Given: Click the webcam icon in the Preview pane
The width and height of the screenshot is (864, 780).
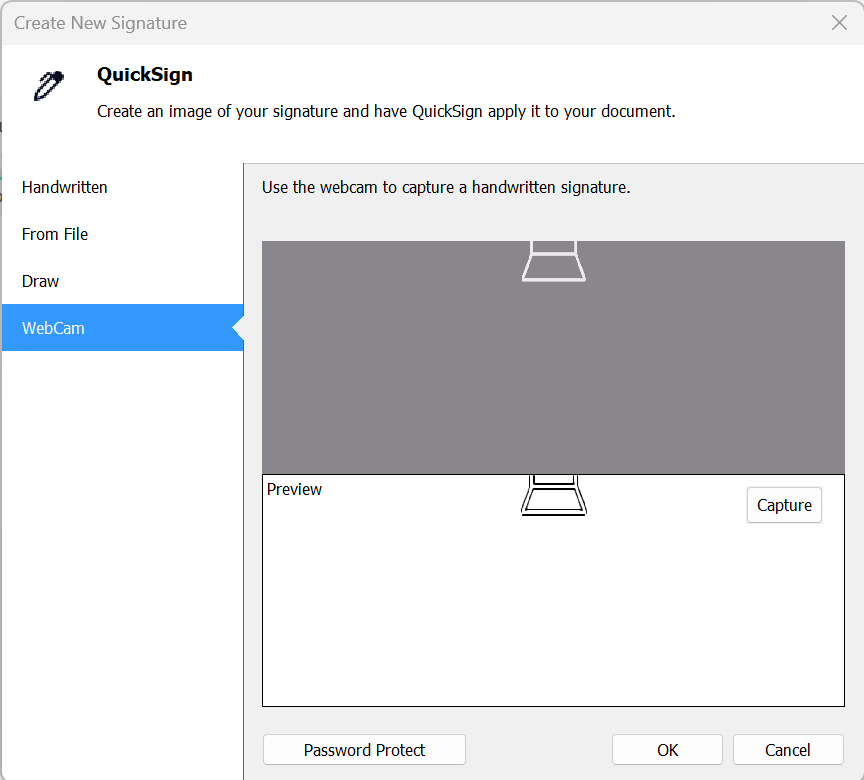Looking at the screenshot, I should point(554,495).
